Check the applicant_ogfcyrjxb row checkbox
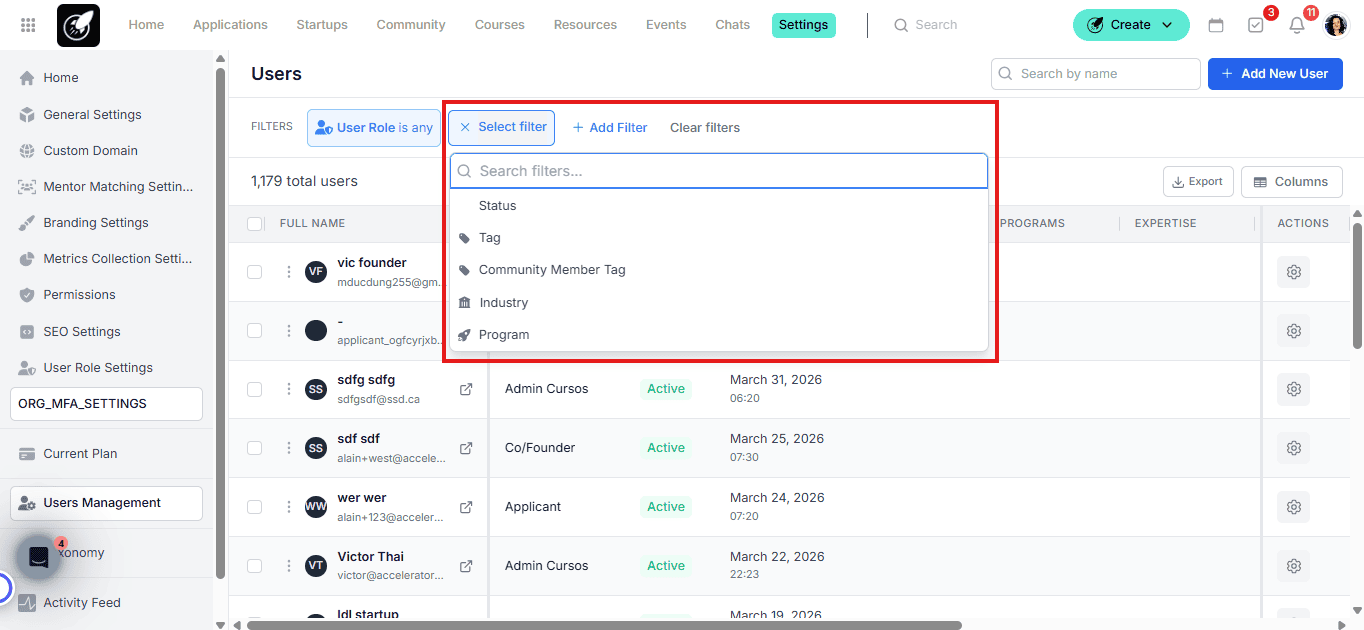 click(x=255, y=330)
